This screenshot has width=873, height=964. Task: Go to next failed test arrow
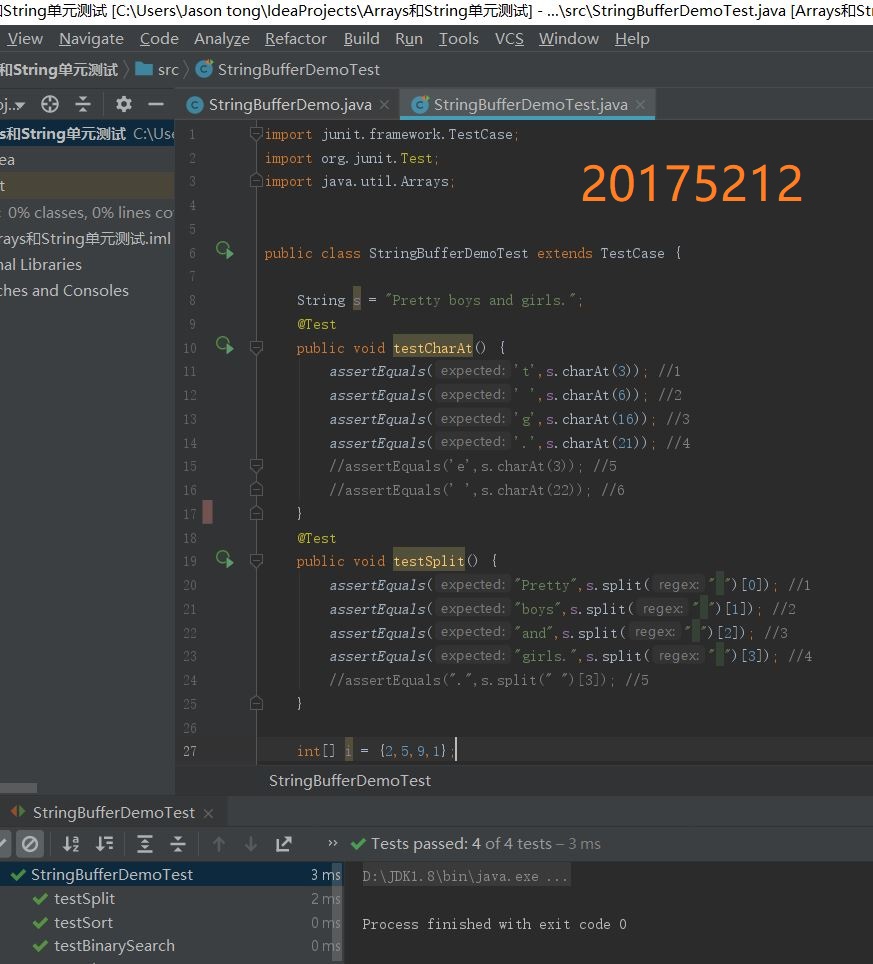[251, 844]
